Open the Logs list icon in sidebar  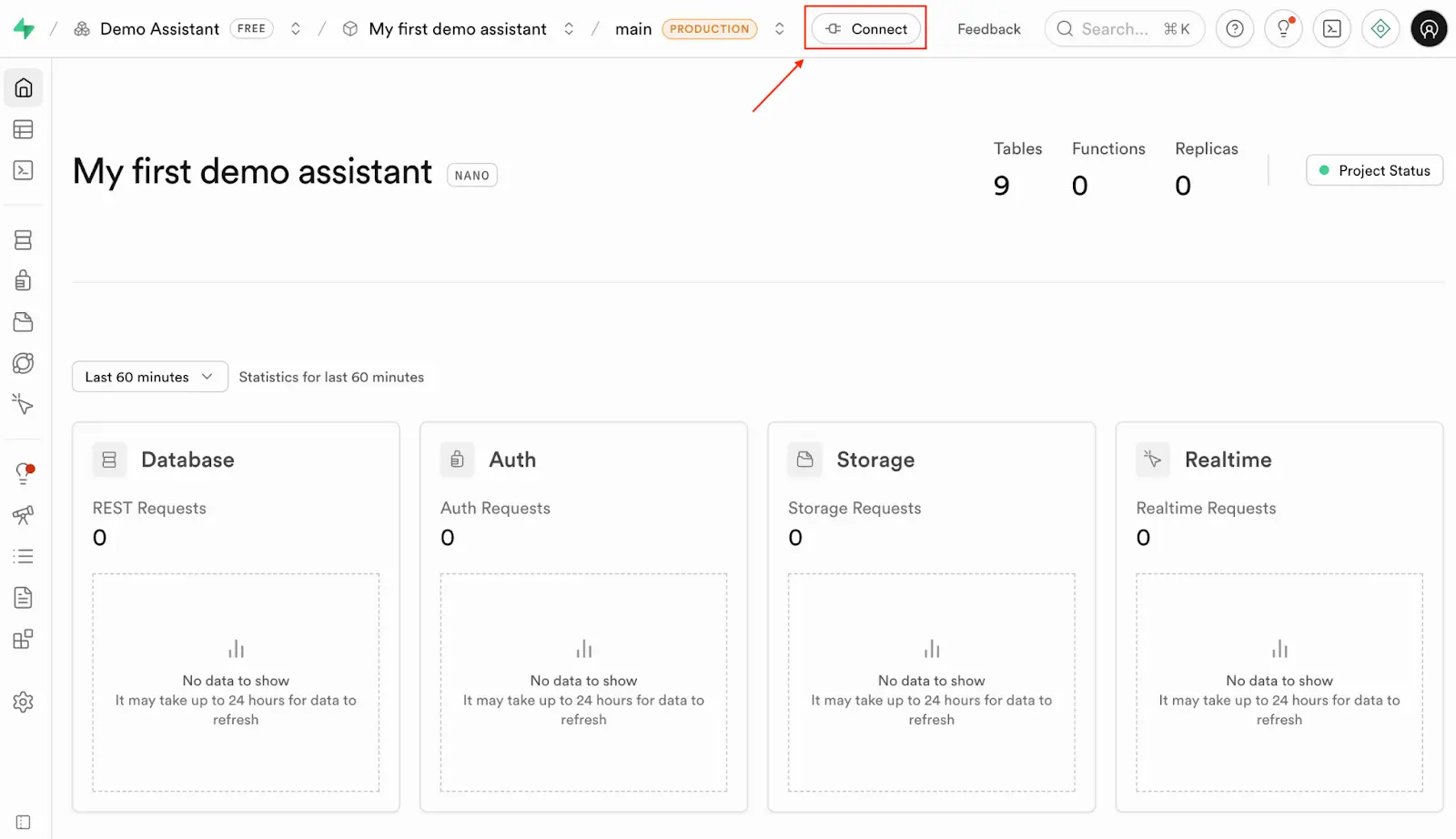[23, 555]
